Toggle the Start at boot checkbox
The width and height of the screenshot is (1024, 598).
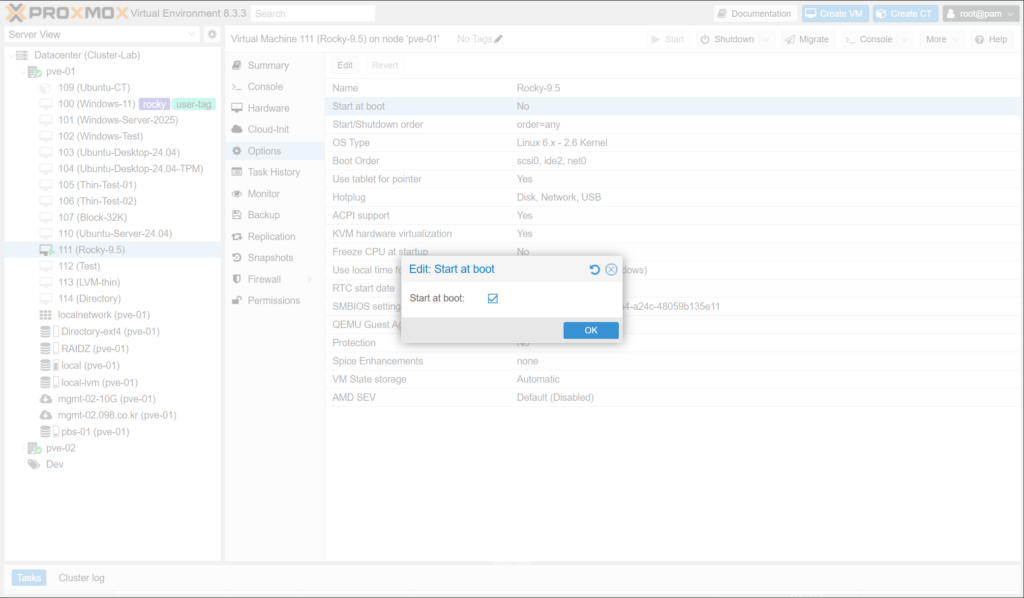pos(493,298)
